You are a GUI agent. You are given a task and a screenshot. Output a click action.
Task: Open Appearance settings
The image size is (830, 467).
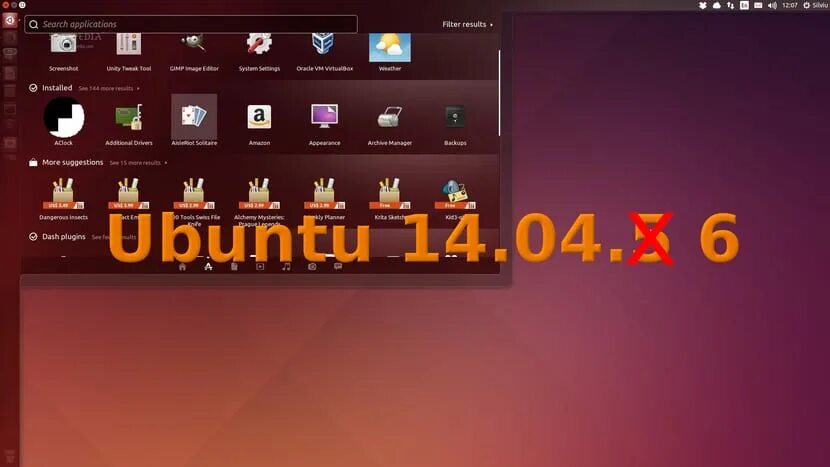click(x=324, y=121)
